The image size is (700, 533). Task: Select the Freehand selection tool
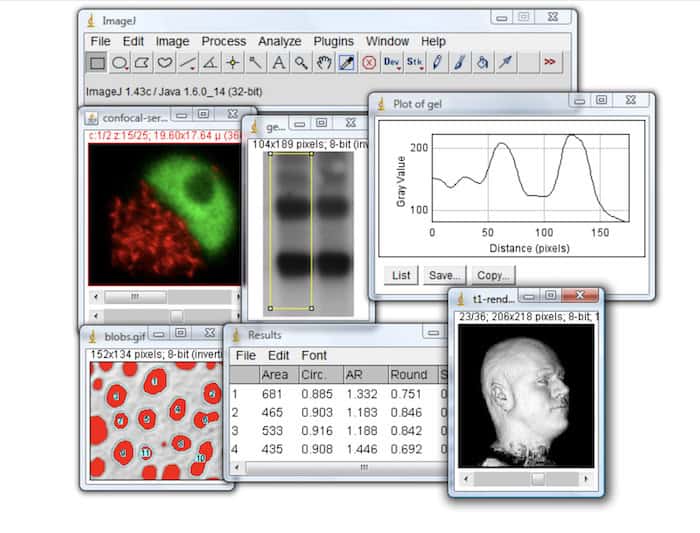click(165, 63)
